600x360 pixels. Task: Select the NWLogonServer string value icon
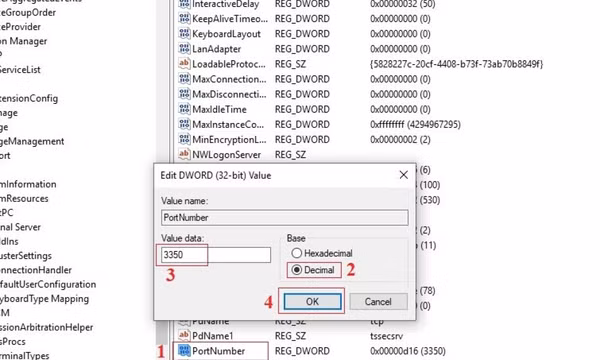point(184,154)
